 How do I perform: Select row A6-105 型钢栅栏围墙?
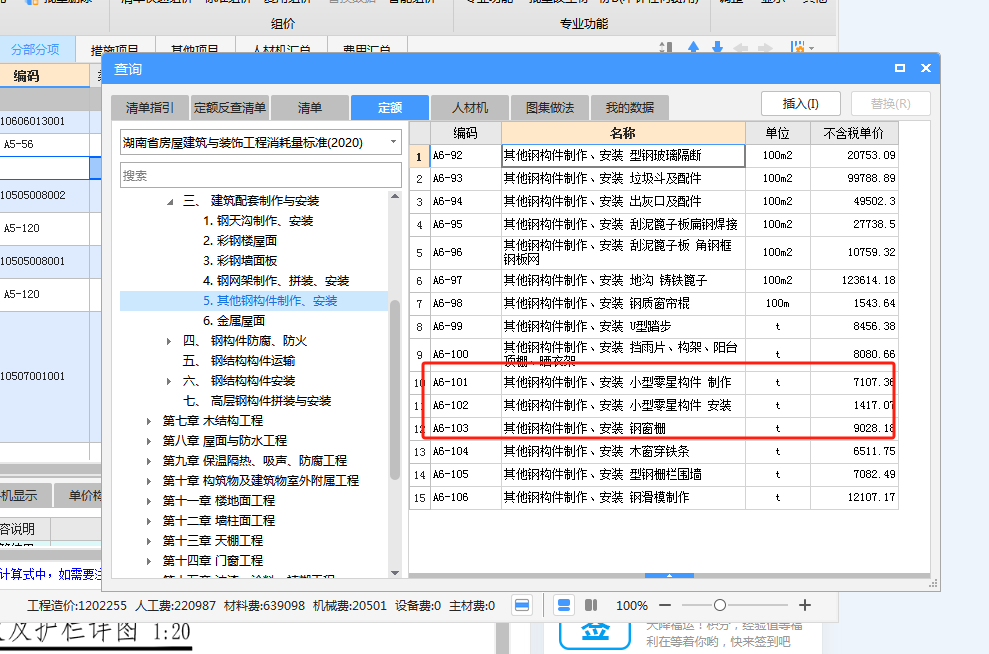point(654,475)
